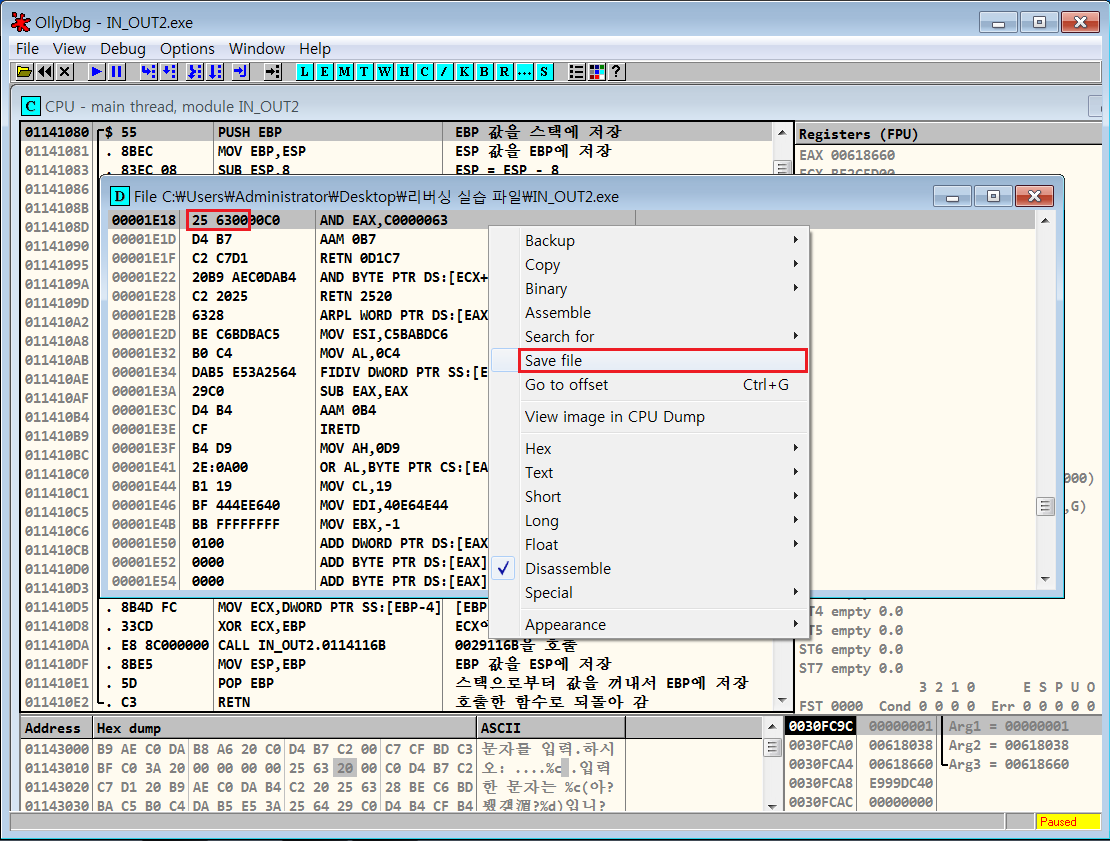Expand the Long submenu
The height and width of the screenshot is (841, 1110).
tap(649, 521)
